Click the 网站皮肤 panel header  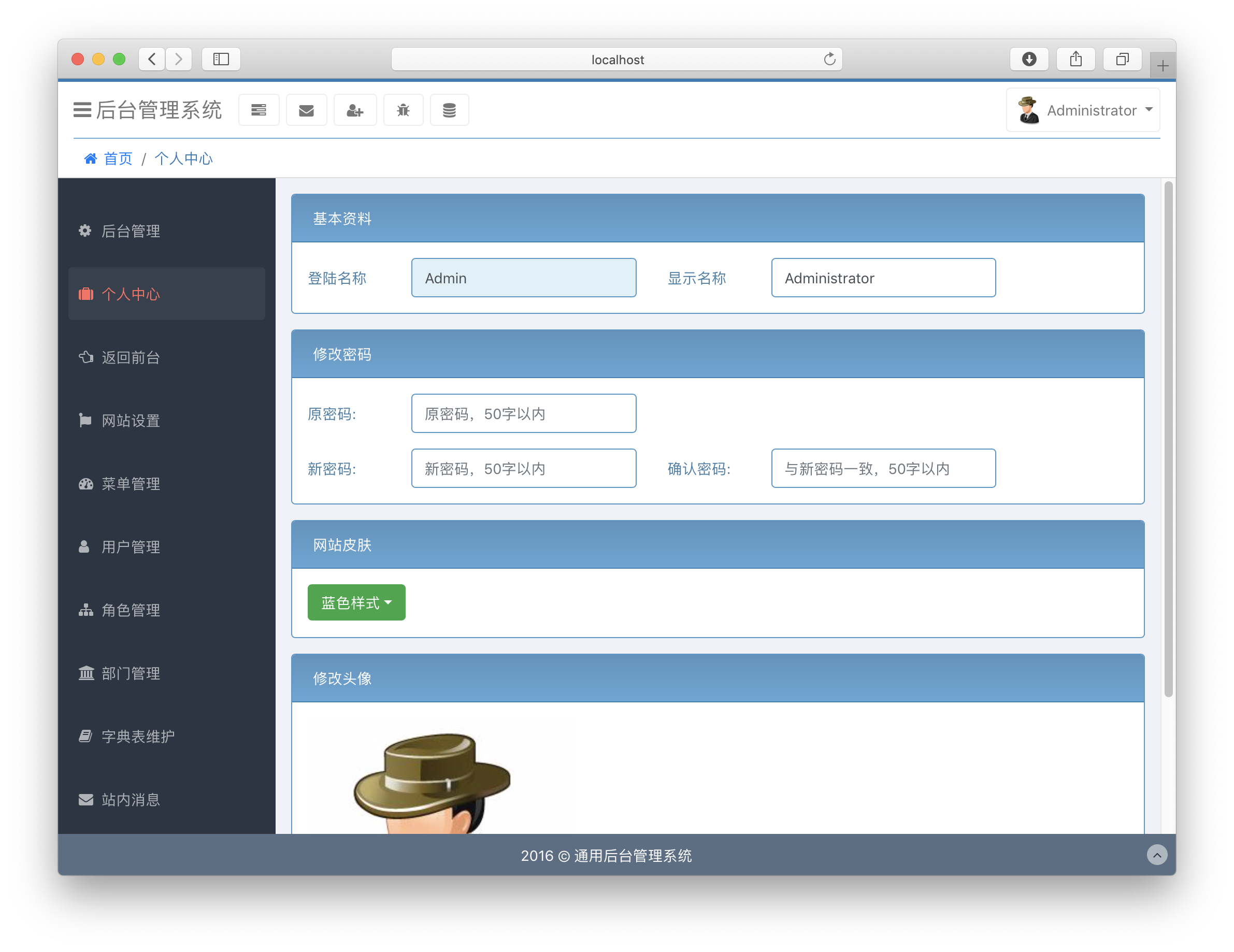click(718, 545)
